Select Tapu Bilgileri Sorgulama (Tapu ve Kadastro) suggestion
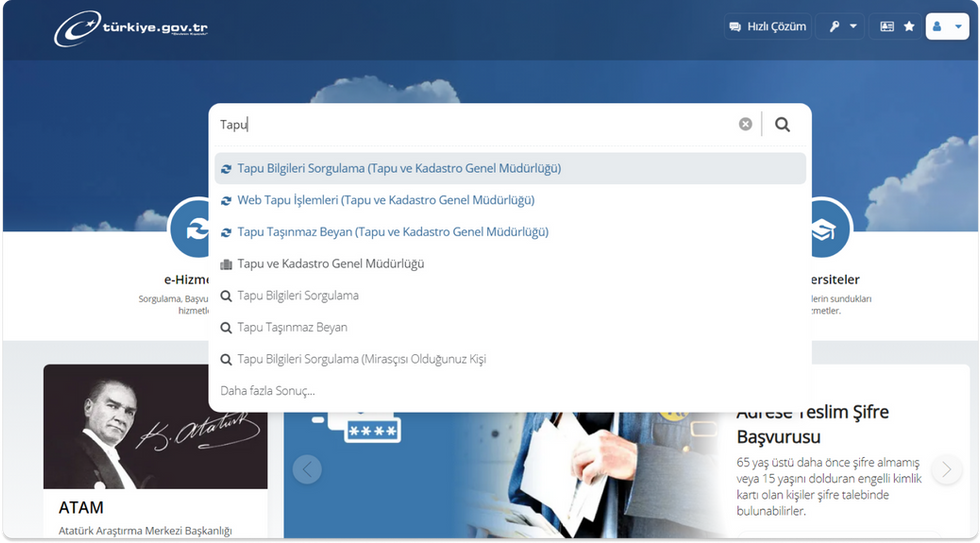This screenshot has height=543, width=980. 510,168
